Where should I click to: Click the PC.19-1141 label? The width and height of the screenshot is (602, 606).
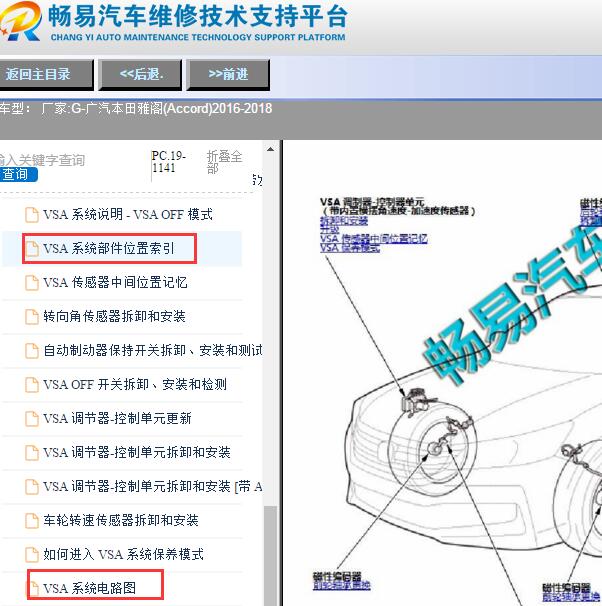pos(168,162)
